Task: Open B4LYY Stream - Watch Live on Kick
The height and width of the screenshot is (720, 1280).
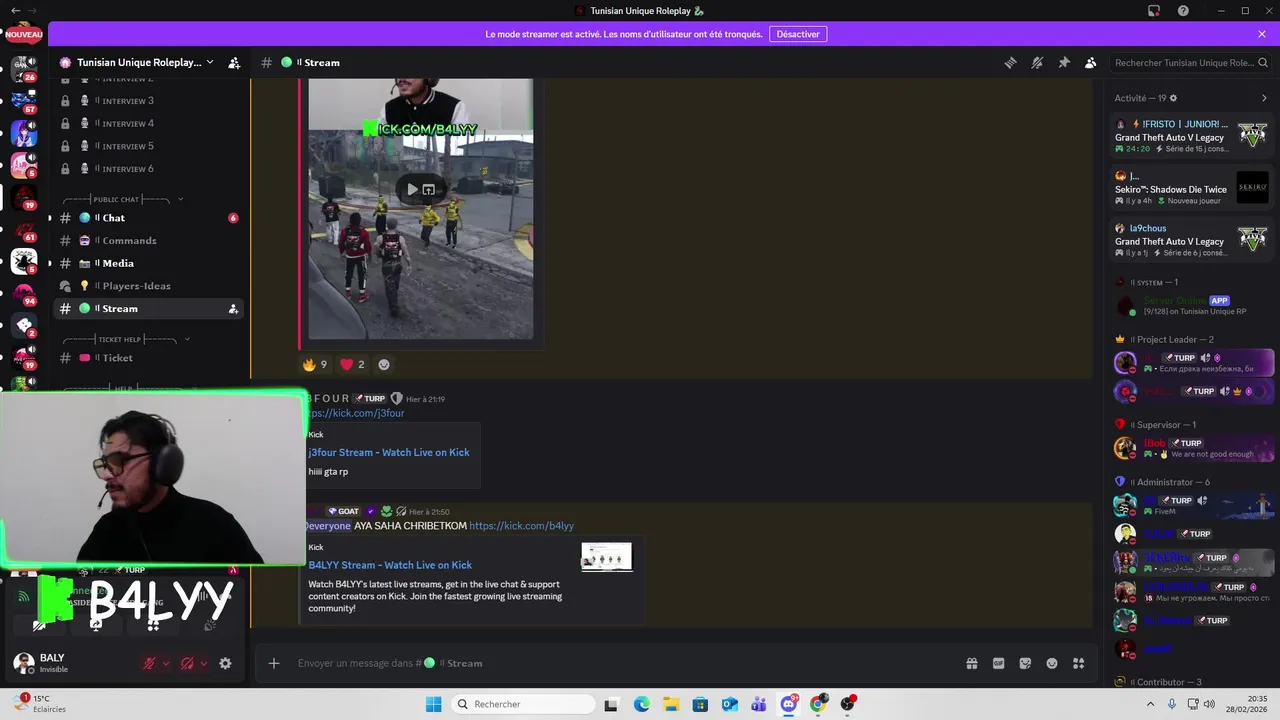Action: 390,565
